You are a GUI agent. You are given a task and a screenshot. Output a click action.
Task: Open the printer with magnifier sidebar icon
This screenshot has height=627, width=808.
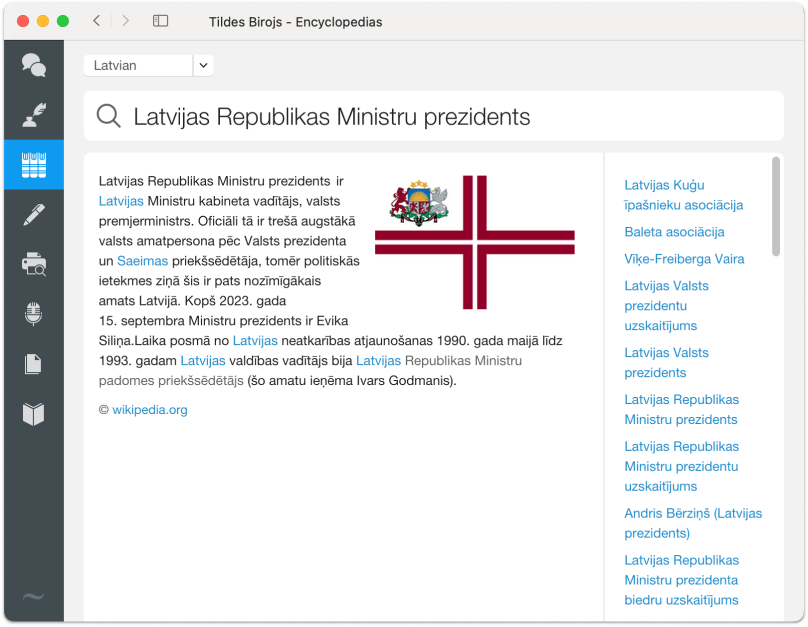(34, 264)
